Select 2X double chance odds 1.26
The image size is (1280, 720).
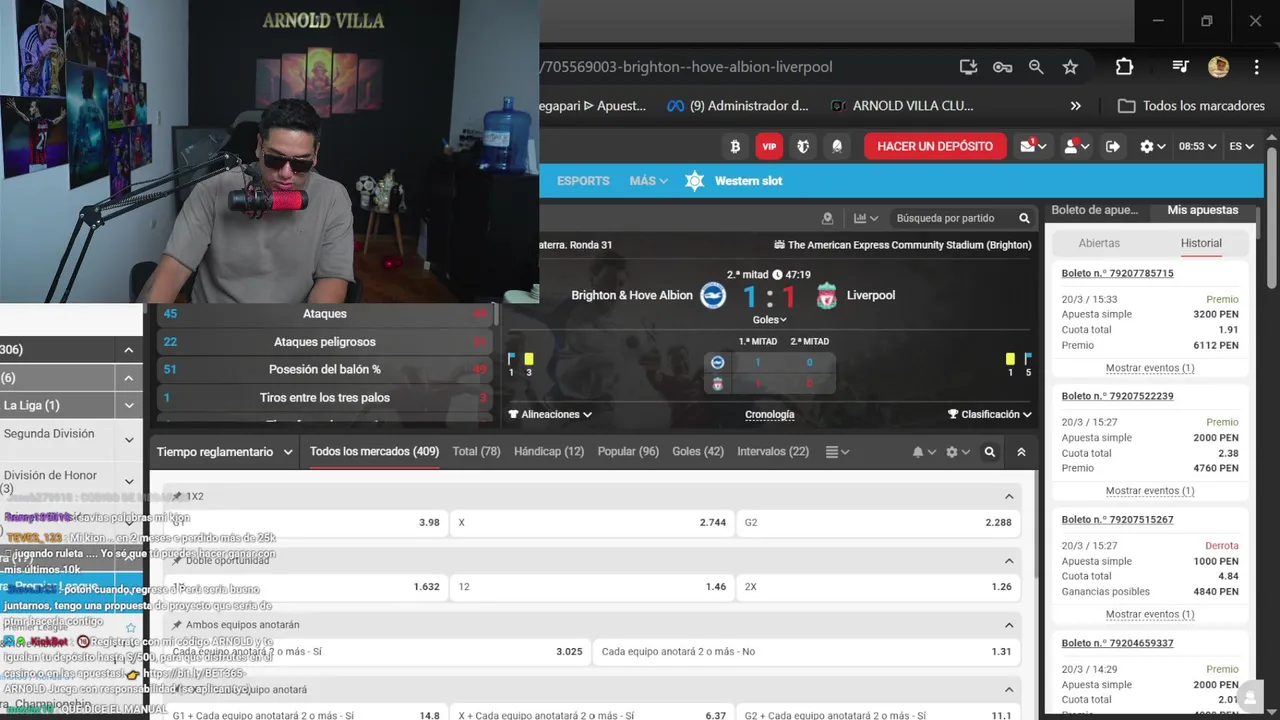tap(879, 587)
